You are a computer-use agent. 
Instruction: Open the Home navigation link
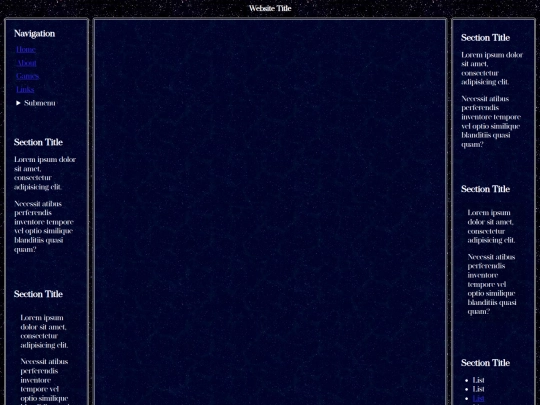click(26, 50)
